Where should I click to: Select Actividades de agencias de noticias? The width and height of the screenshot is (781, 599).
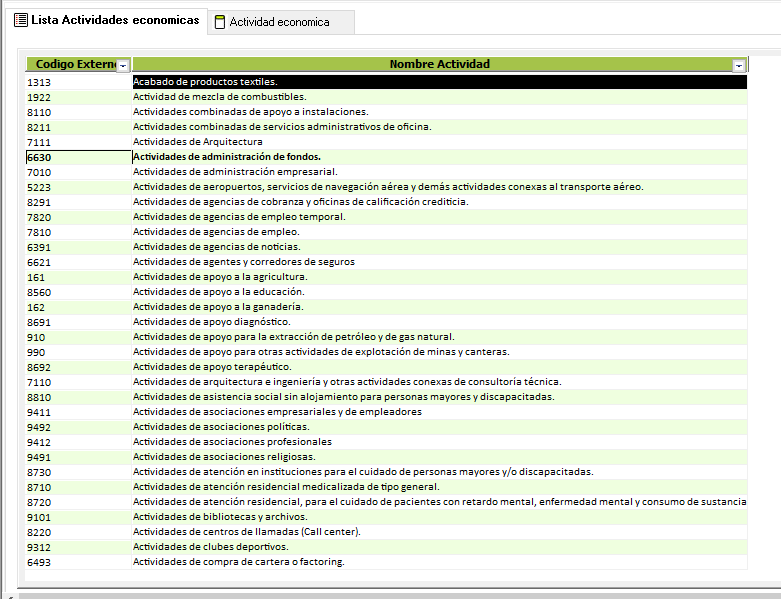point(216,247)
